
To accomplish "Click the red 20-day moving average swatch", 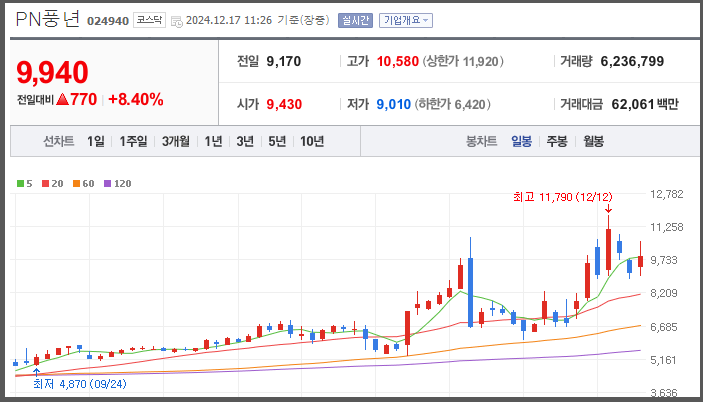I will 45,183.
